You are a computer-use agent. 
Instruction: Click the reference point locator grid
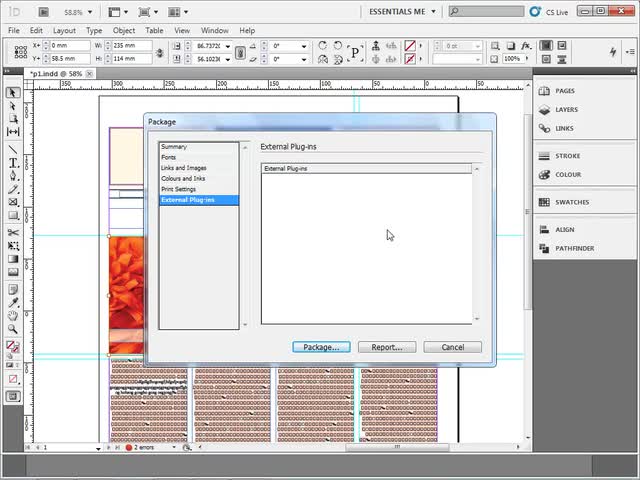coord(21,52)
